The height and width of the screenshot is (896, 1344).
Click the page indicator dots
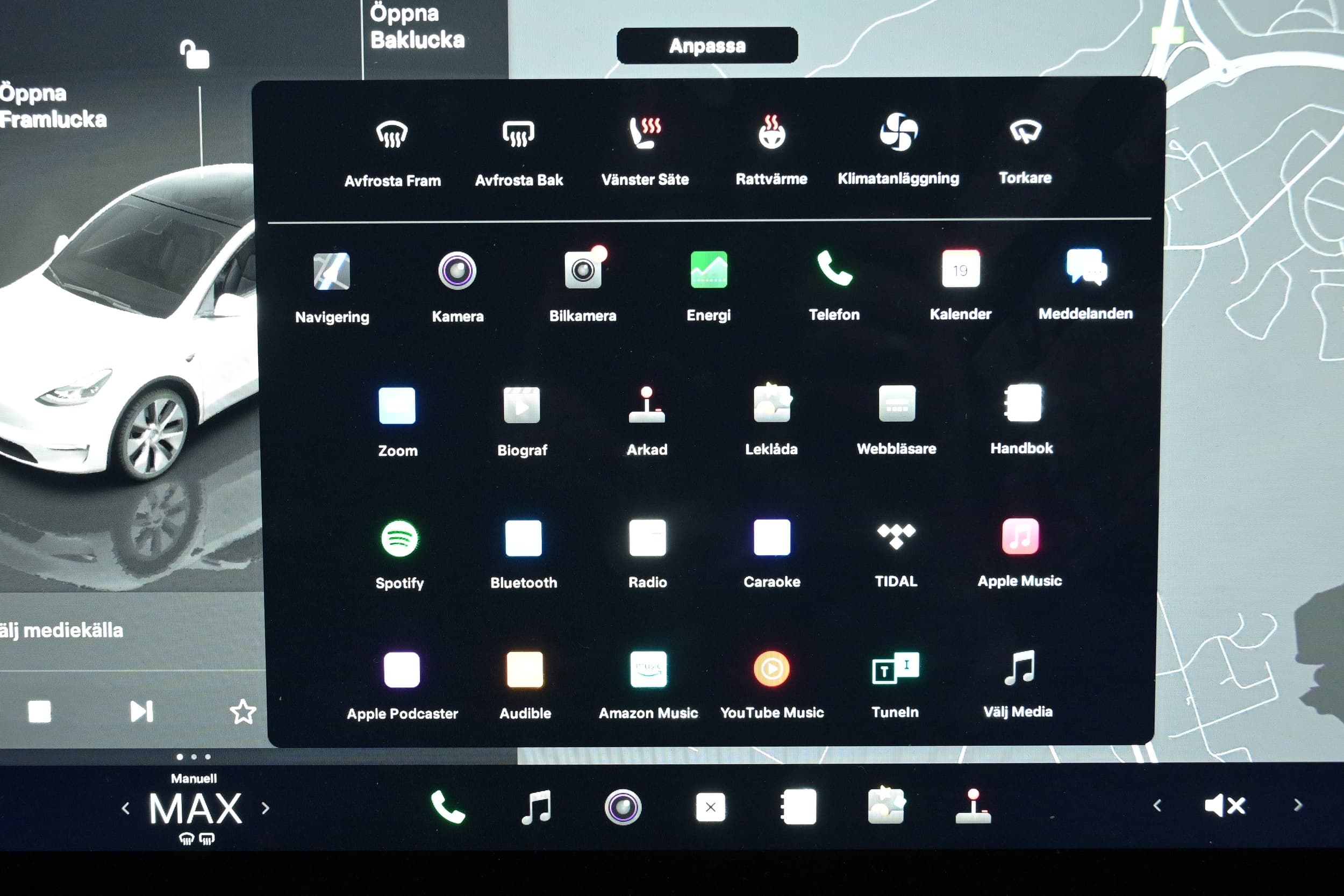tap(194, 757)
